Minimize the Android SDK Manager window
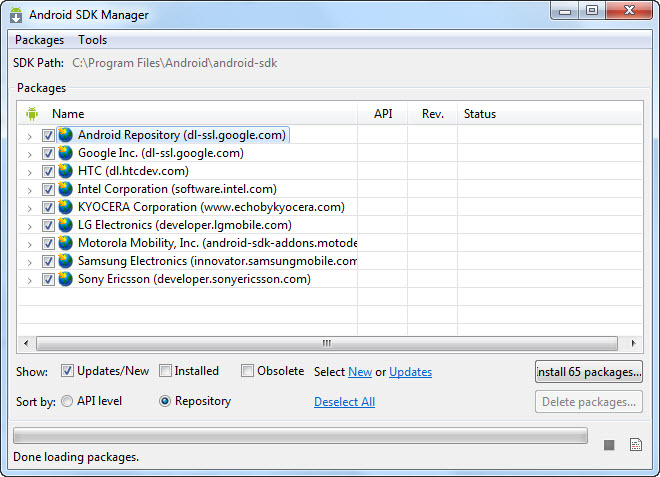Viewport: 660px width, 477px height. pyautogui.click(x=565, y=11)
